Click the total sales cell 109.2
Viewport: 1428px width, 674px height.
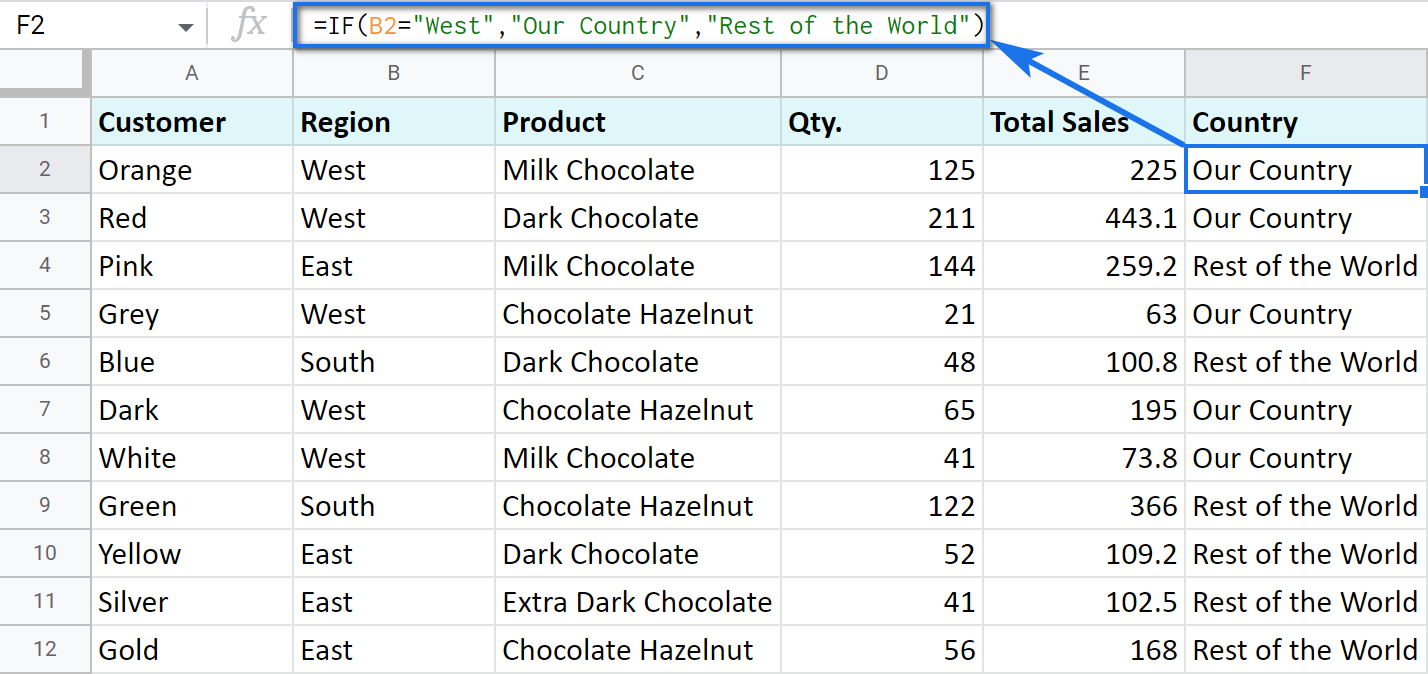1084,554
